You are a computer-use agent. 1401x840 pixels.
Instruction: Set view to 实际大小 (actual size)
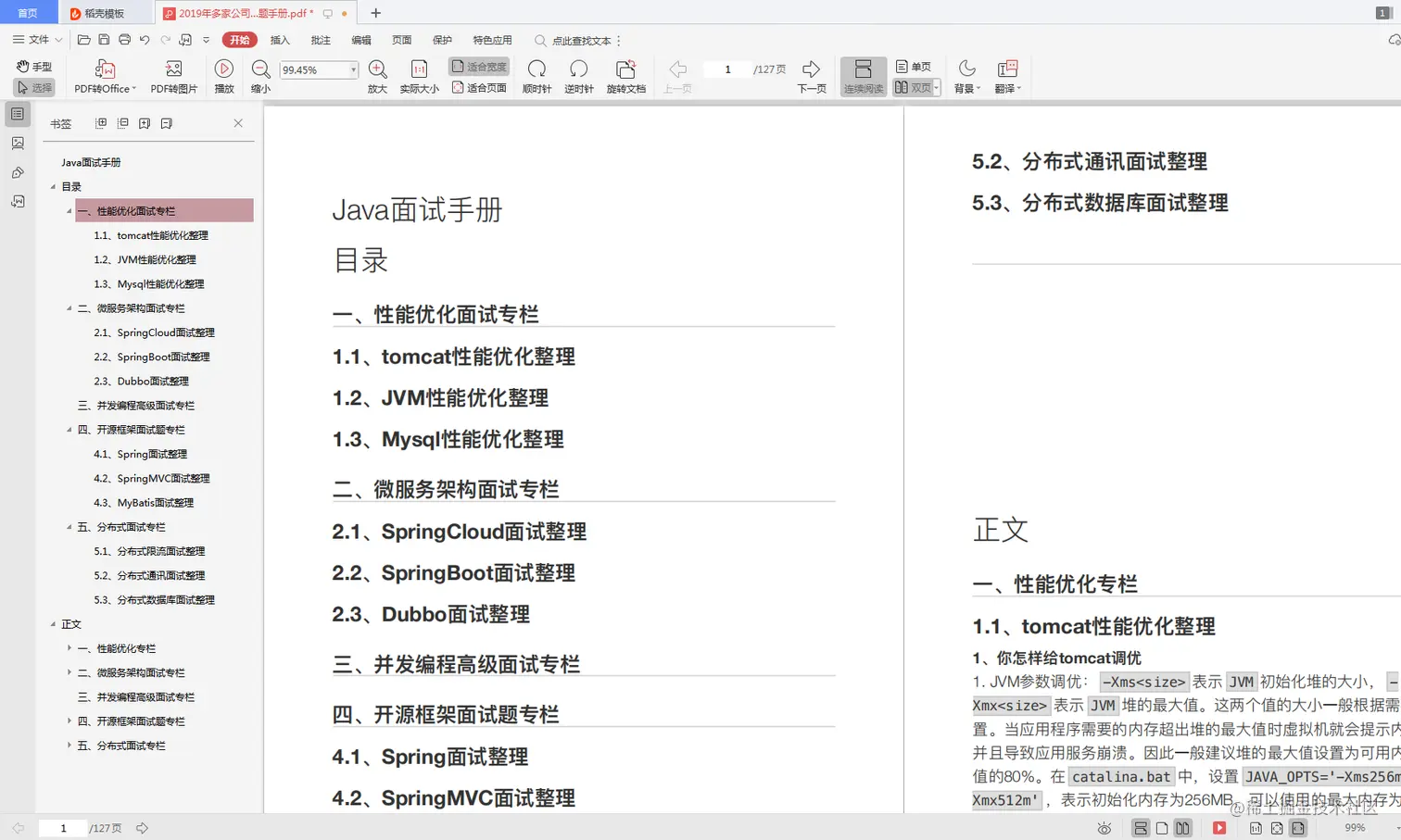click(x=419, y=77)
